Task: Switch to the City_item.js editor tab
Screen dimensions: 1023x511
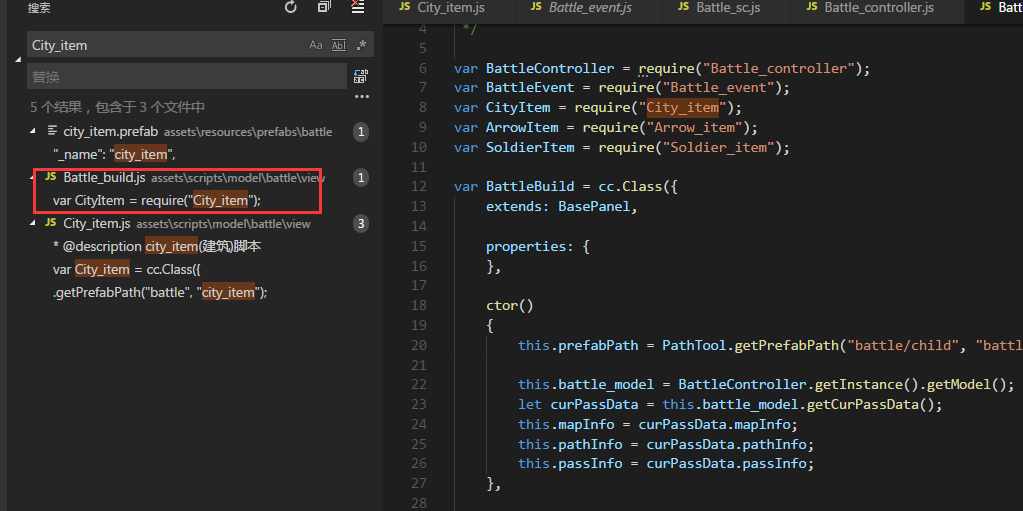Action: [x=449, y=8]
